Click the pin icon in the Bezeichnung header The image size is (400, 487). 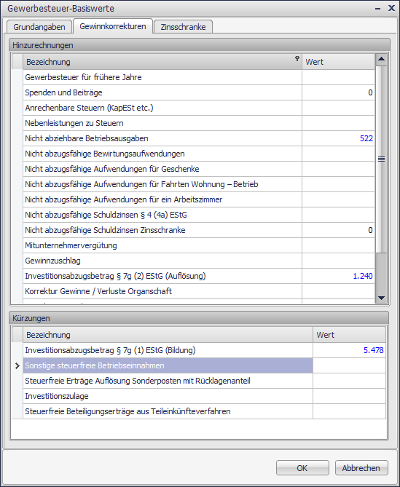click(x=297, y=58)
